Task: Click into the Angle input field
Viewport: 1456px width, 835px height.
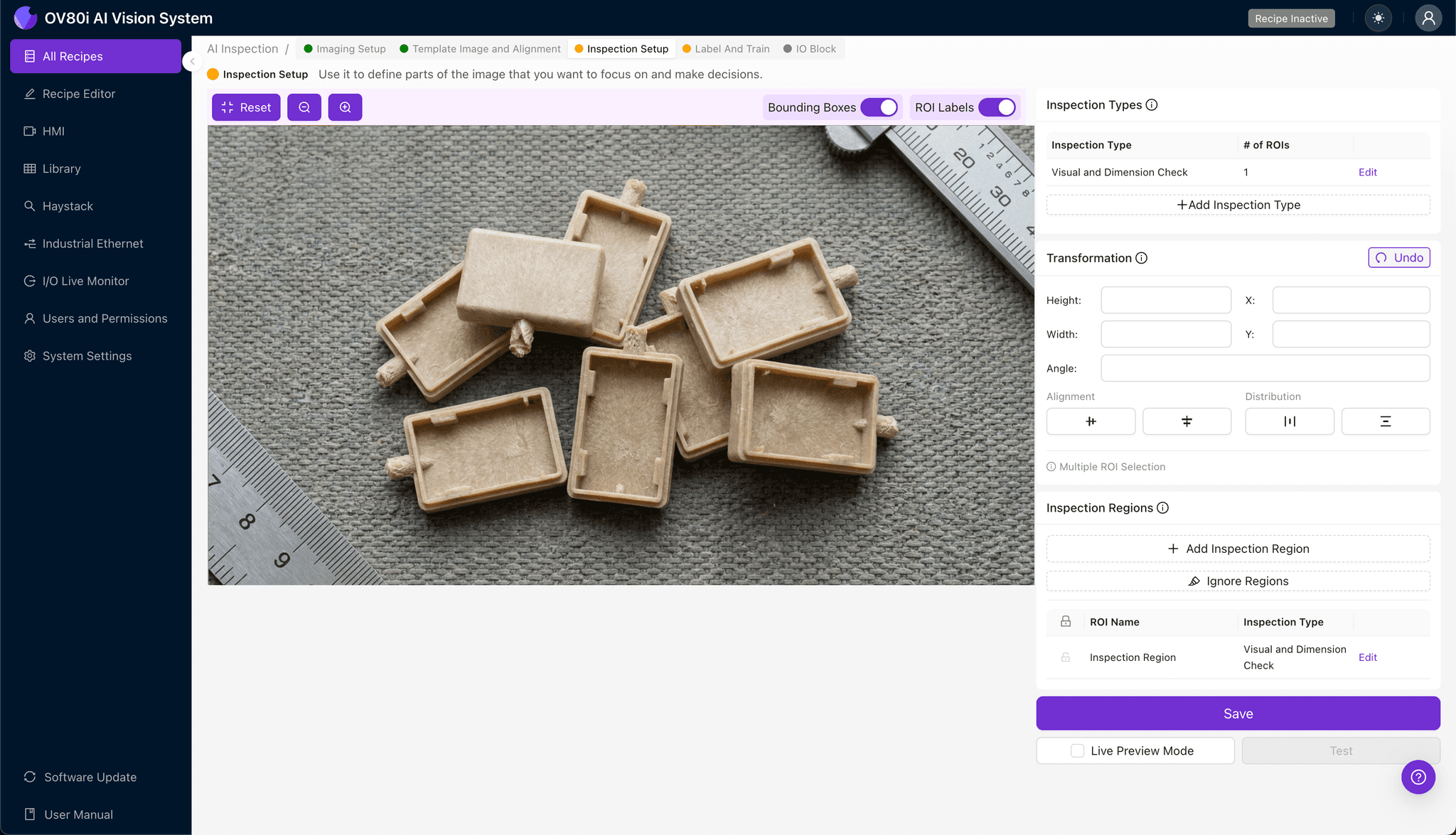Action: coord(1265,368)
